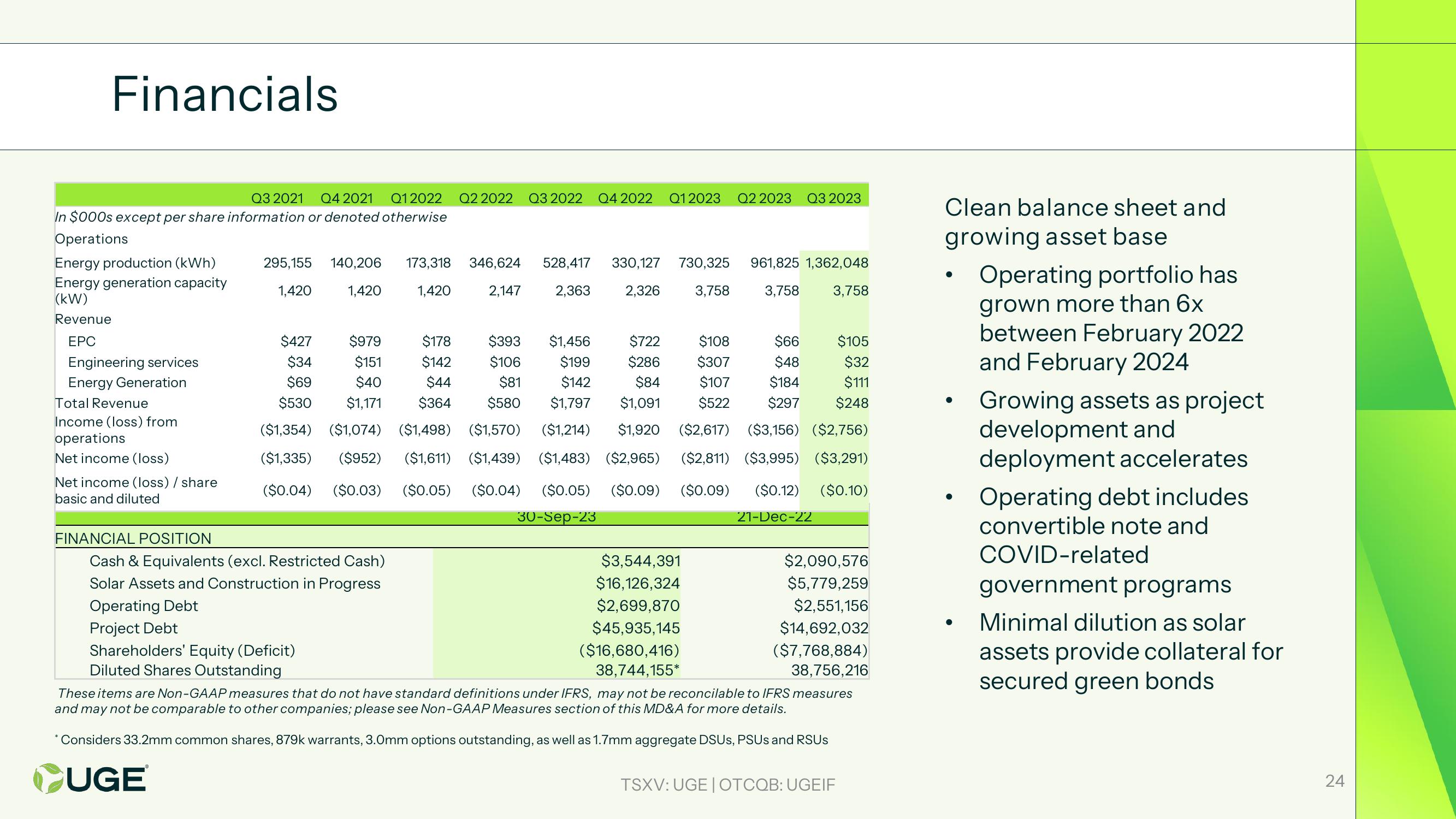The height and width of the screenshot is (819, 1456).
Task: Click the Energy Generation row label
Action: click(127, 383)
